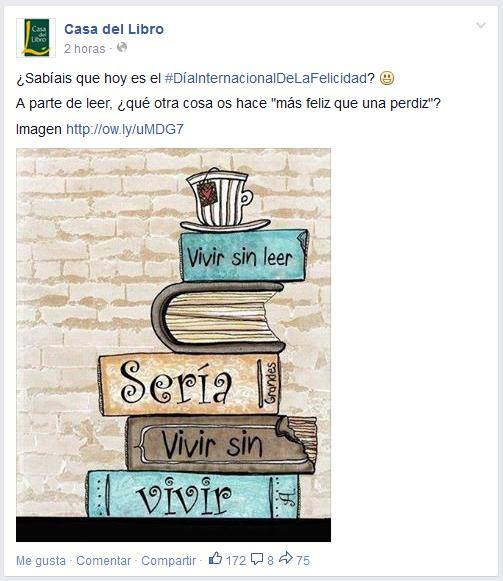Screen dimensions: 503x581
Task: Click the speech bubble comments icon
Action: pos(257,559)
